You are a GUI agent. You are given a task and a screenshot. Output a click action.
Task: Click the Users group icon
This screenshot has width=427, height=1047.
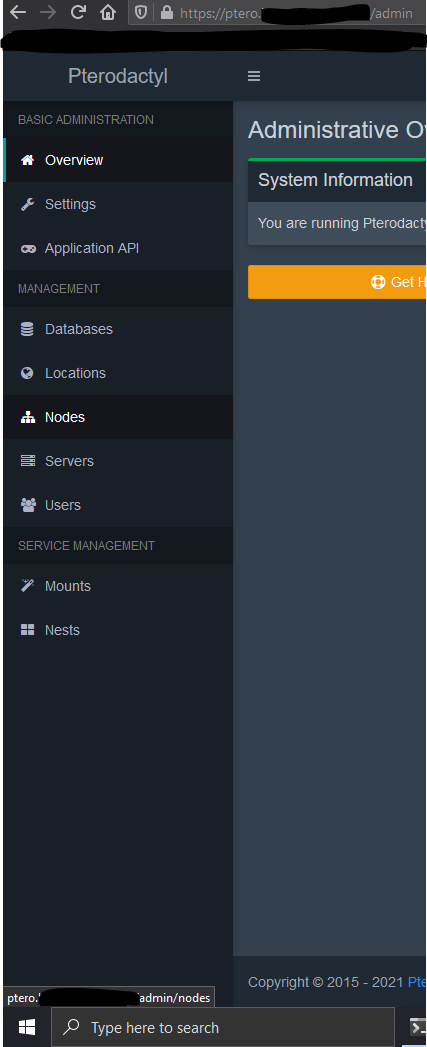pyautogui.click(x=27, y=505)
